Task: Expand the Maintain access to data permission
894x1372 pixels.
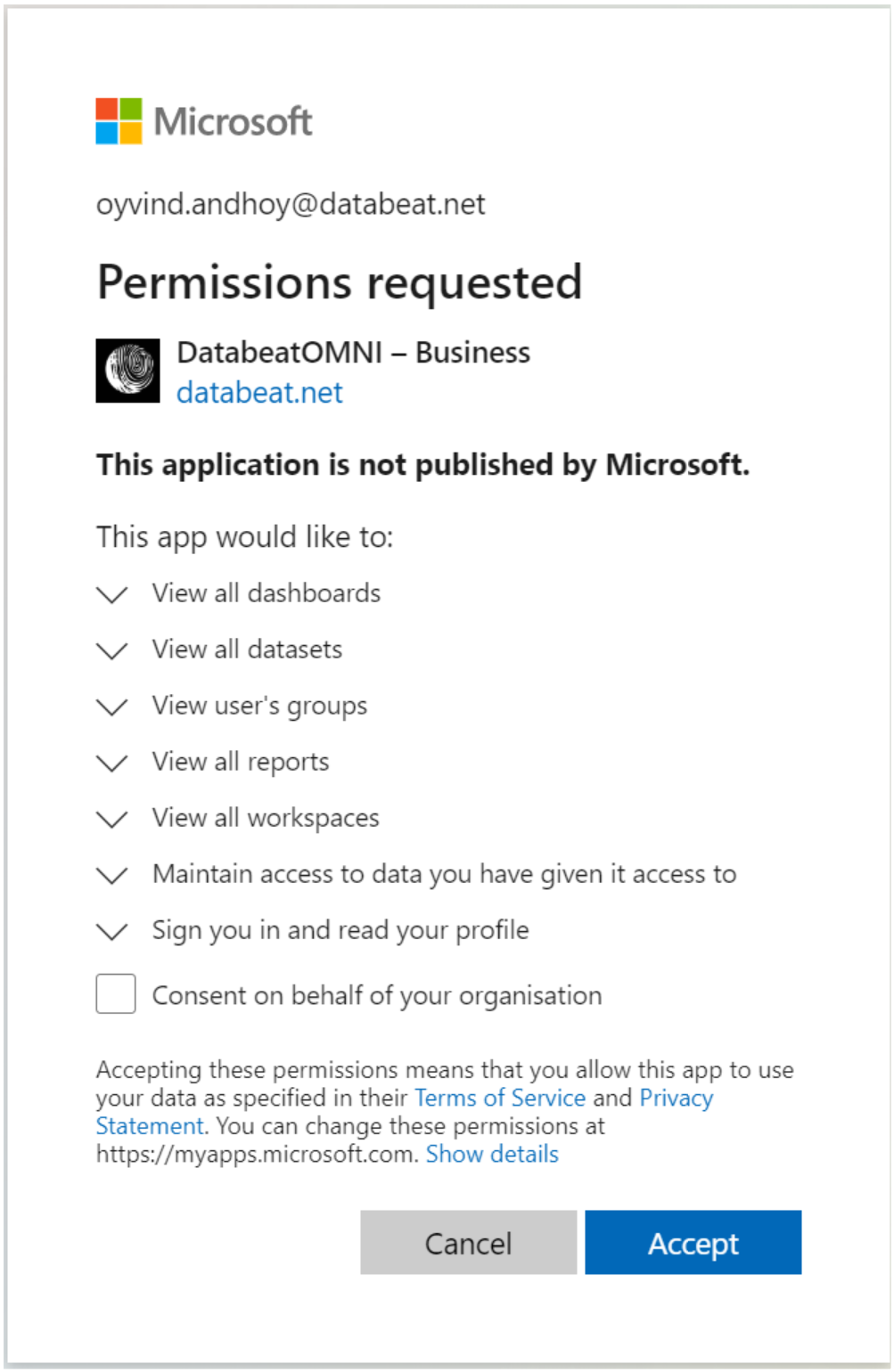Action: pos(111,875)
